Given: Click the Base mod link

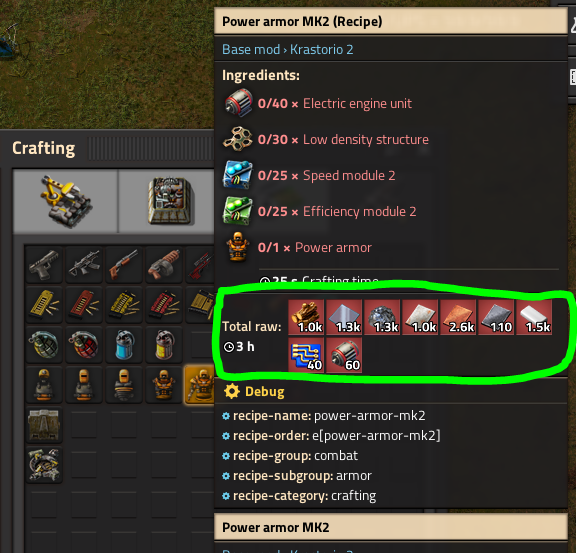Looking at the screenshot, I should pyautogui.click(x=251, y=49).
